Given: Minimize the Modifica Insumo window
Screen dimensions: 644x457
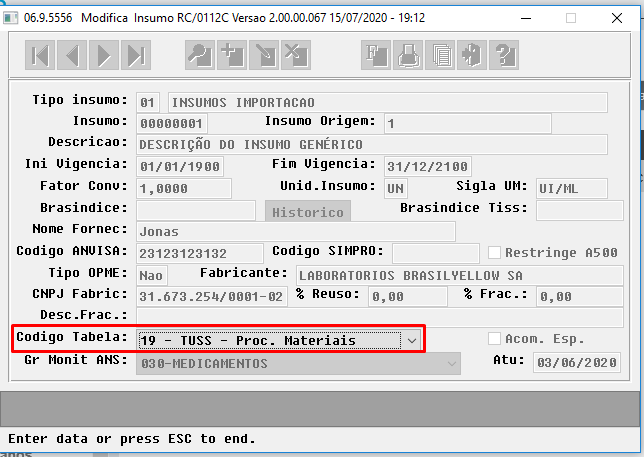Looking at the screenshot, I should (x=526, y=18).
